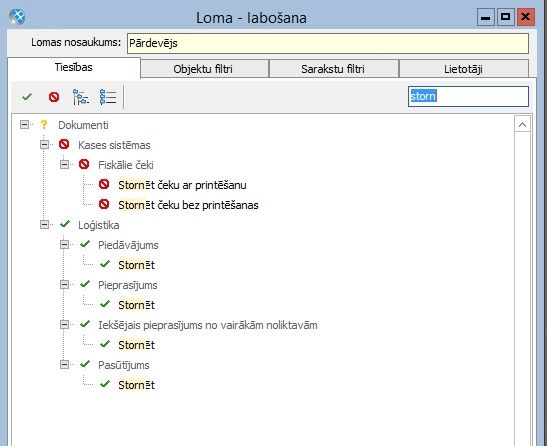Collapse the Pieprasījums node

[65, 284]
